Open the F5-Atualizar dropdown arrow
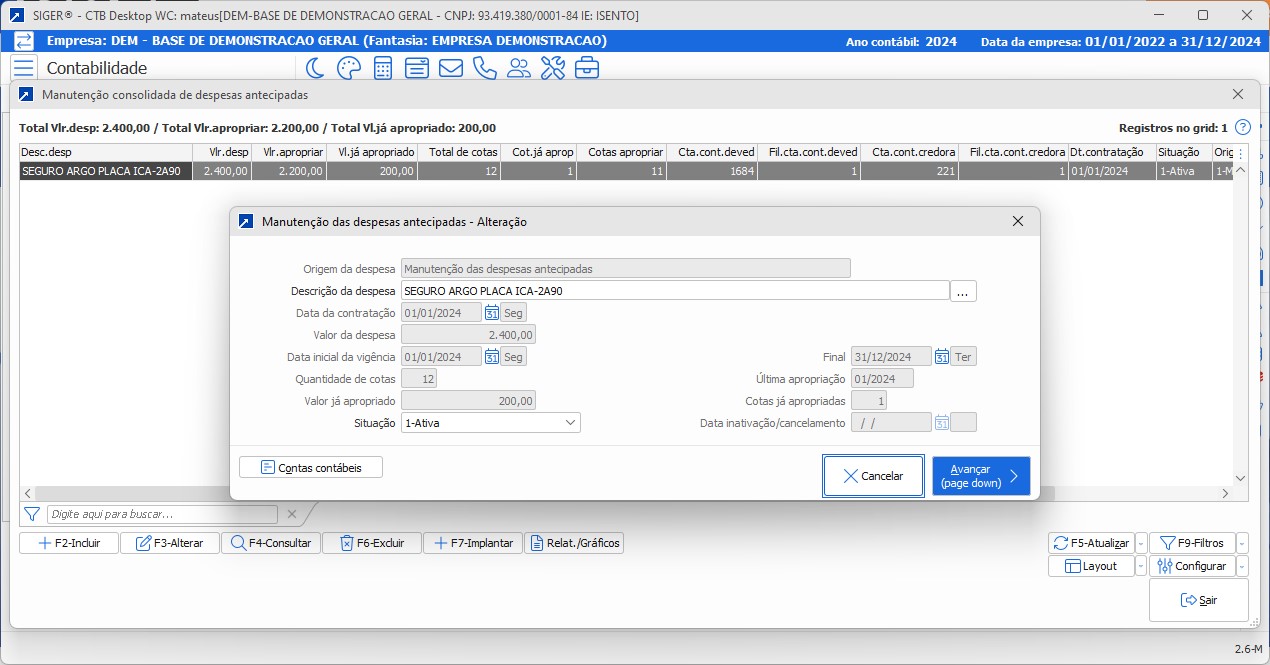 pyautogui.click(x=1139, y=543)
